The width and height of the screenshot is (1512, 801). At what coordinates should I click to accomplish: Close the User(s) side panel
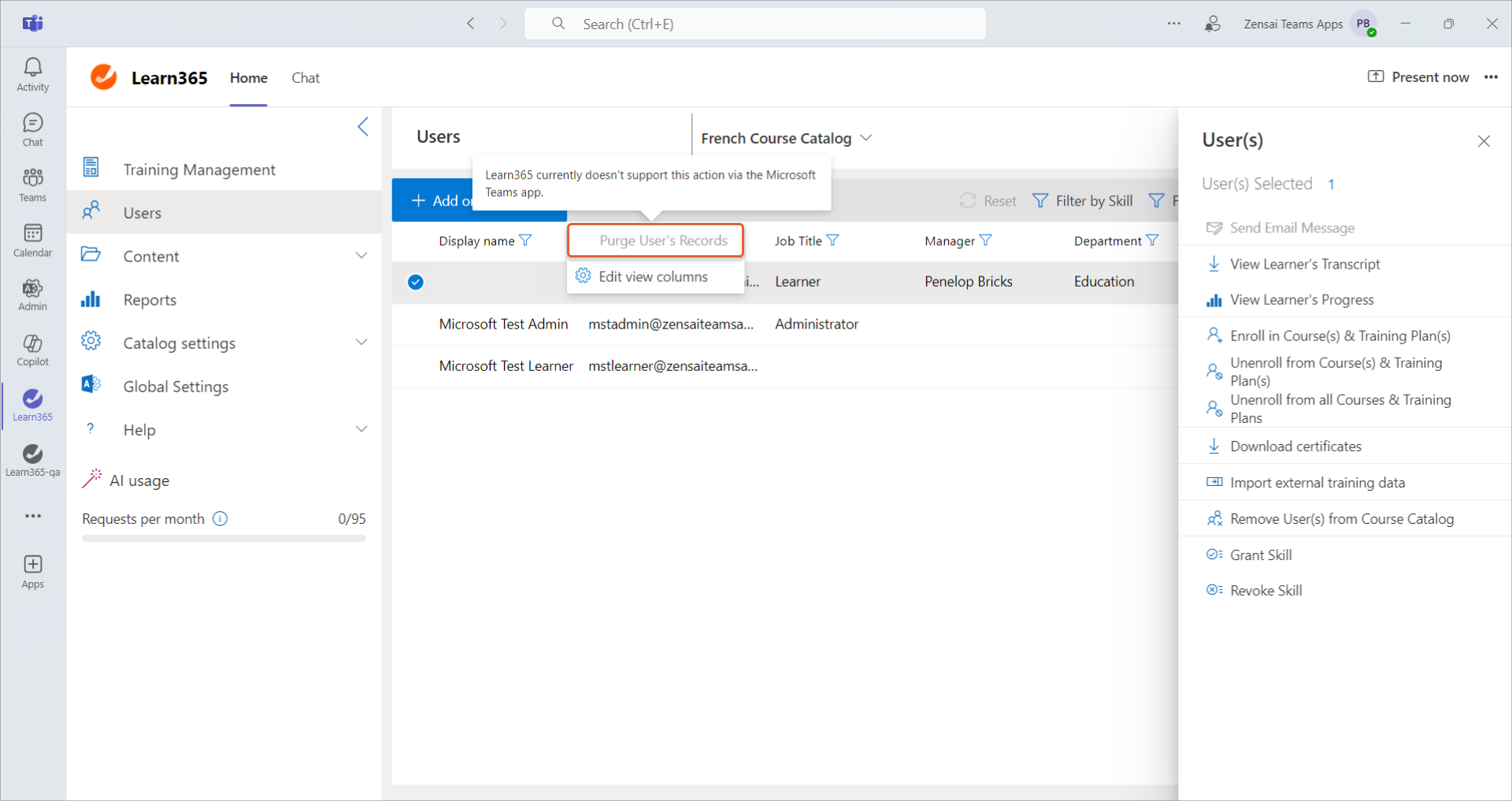[1484, 141]
